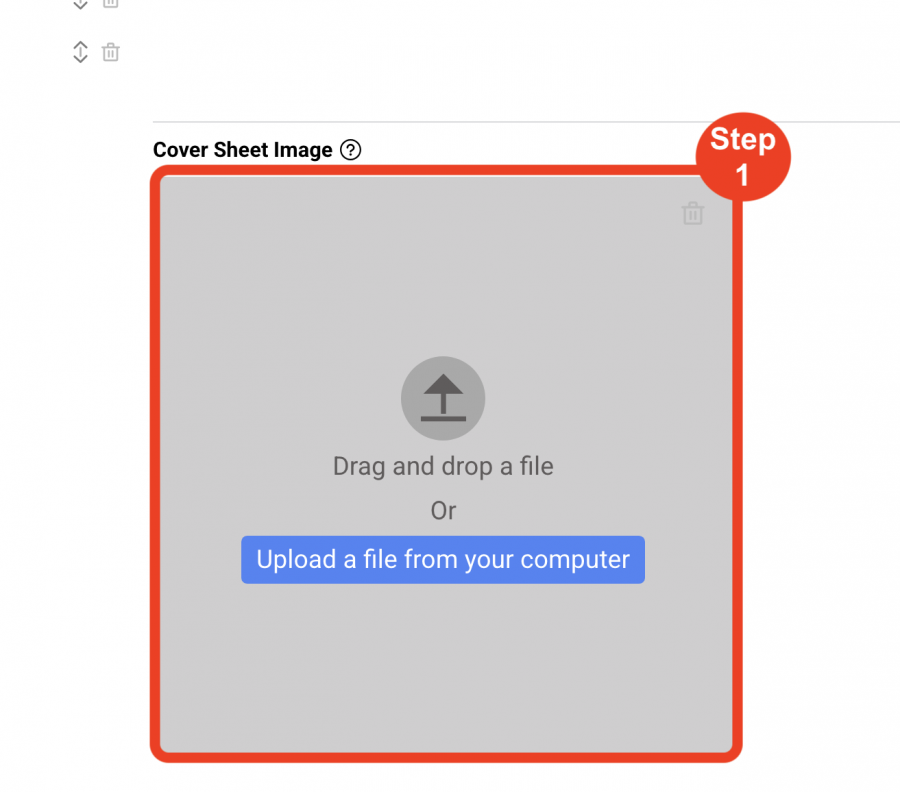Click the 'Or' text in the drop zone
Image resolution: width=900 pixels, height=792 pixels.
443,510
